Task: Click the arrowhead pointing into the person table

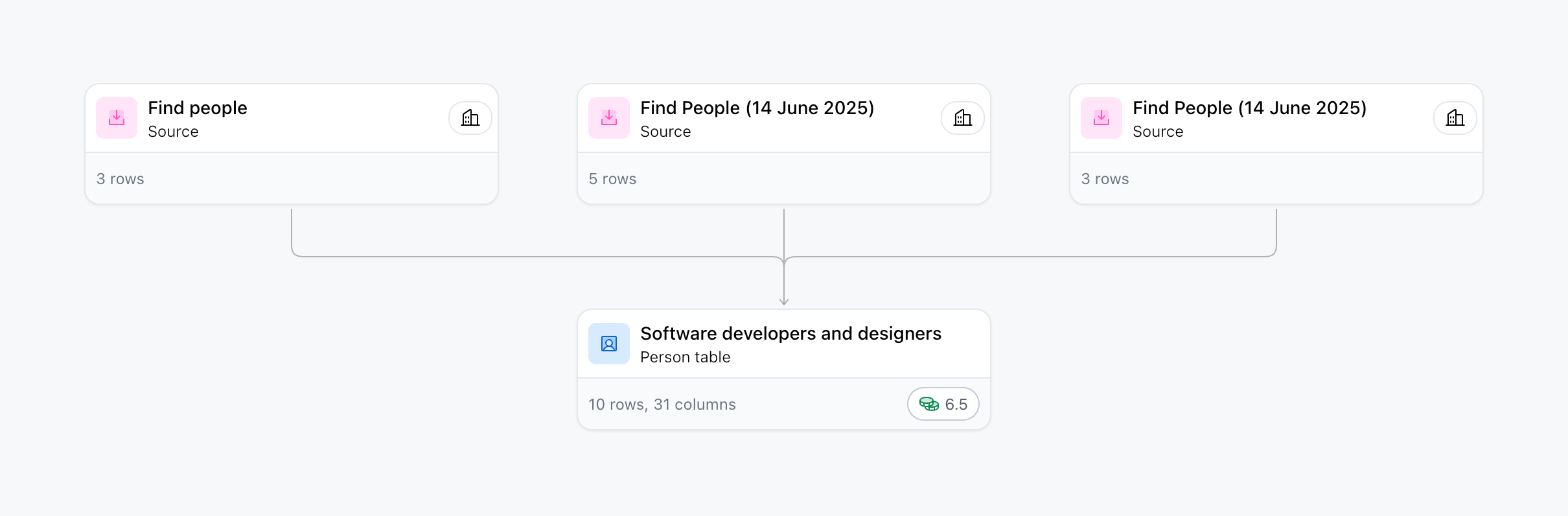Action: click(784, 301)
